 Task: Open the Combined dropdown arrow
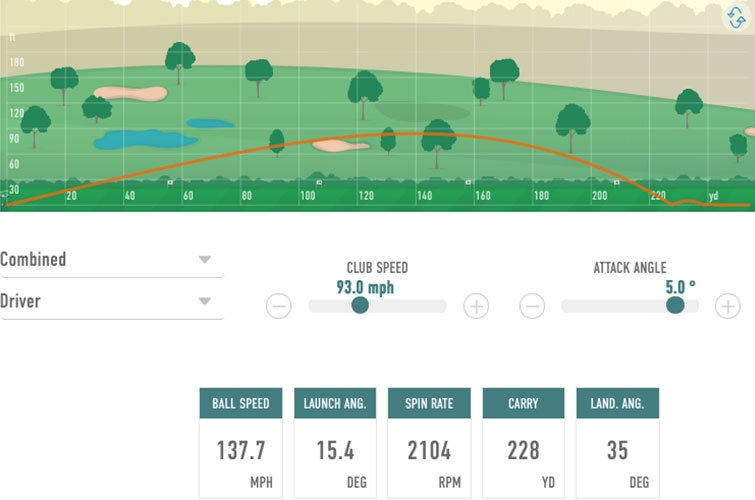[205, 260]
